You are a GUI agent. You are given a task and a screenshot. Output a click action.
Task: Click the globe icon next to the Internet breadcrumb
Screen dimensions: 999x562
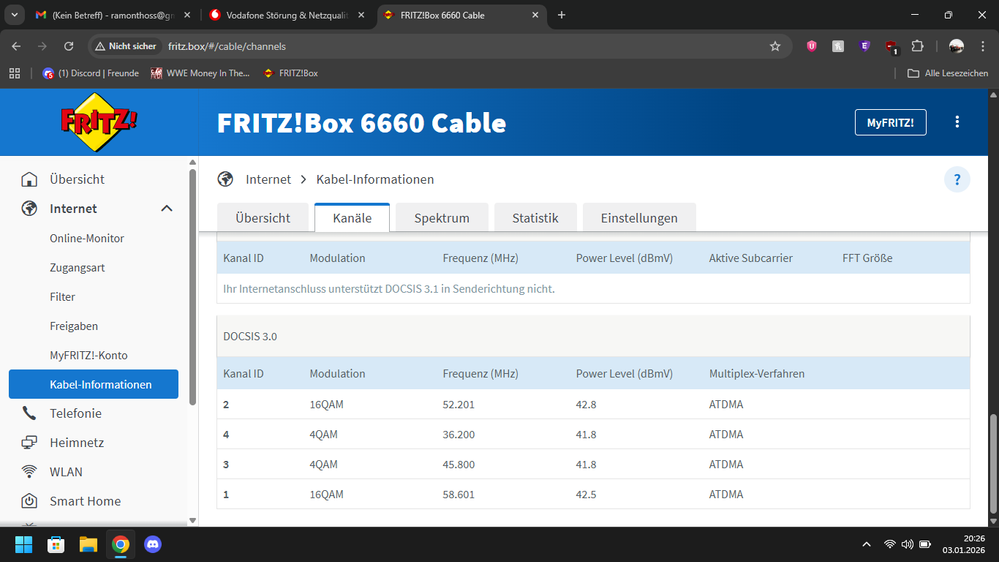(225, 179)
